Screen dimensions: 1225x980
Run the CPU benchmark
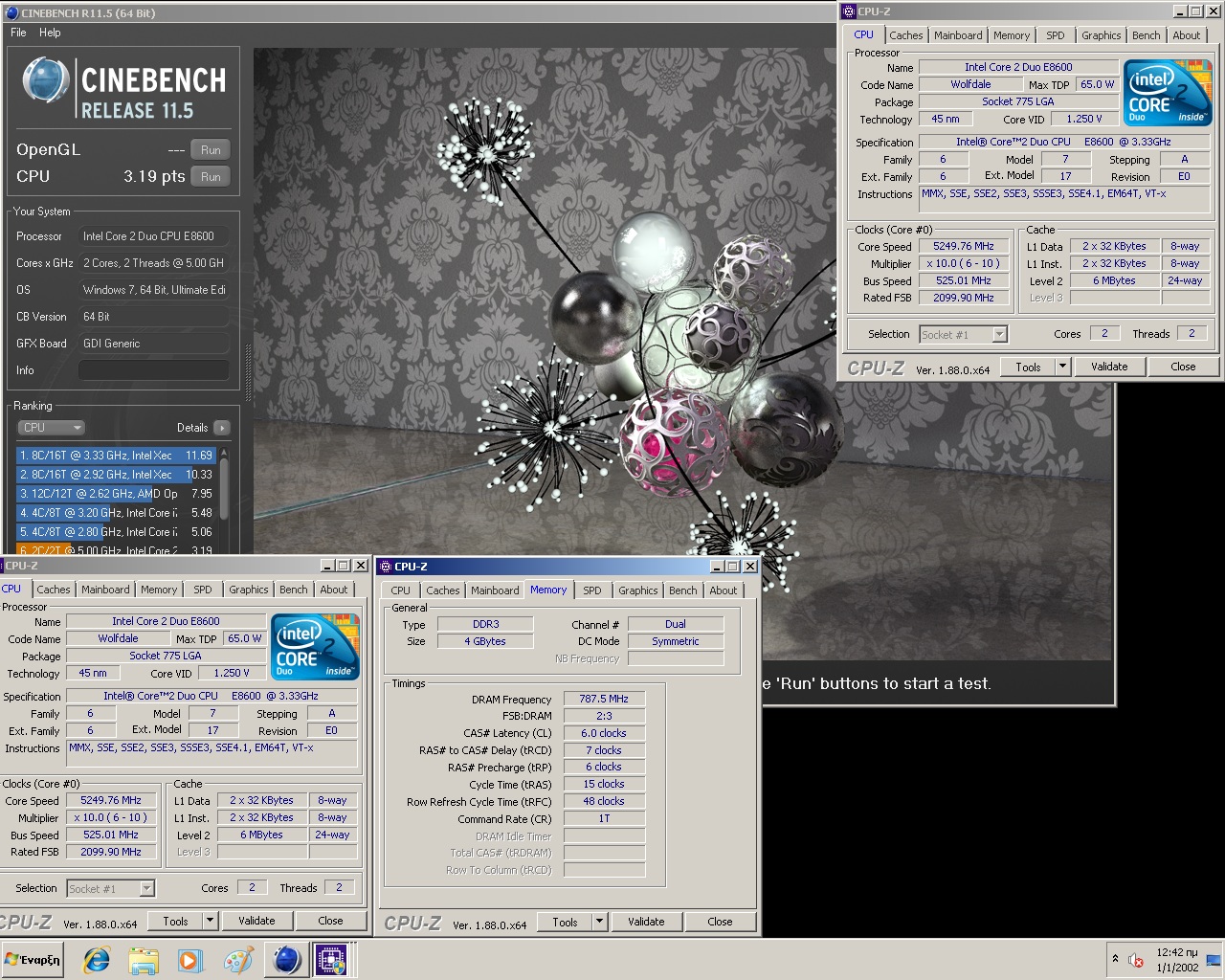click(211, 177)
